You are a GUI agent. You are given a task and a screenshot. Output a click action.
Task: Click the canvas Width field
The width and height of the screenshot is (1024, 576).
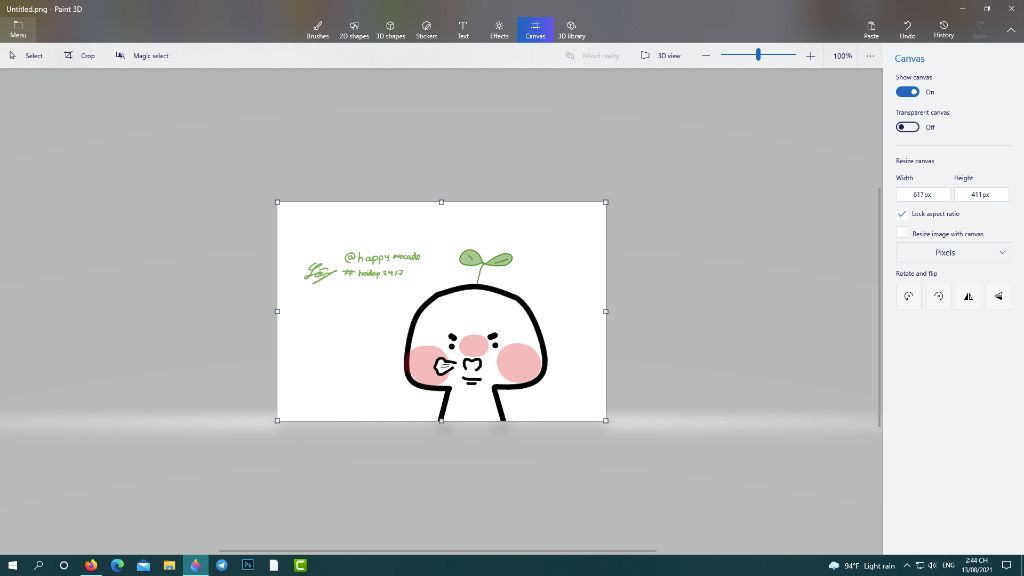923,195
